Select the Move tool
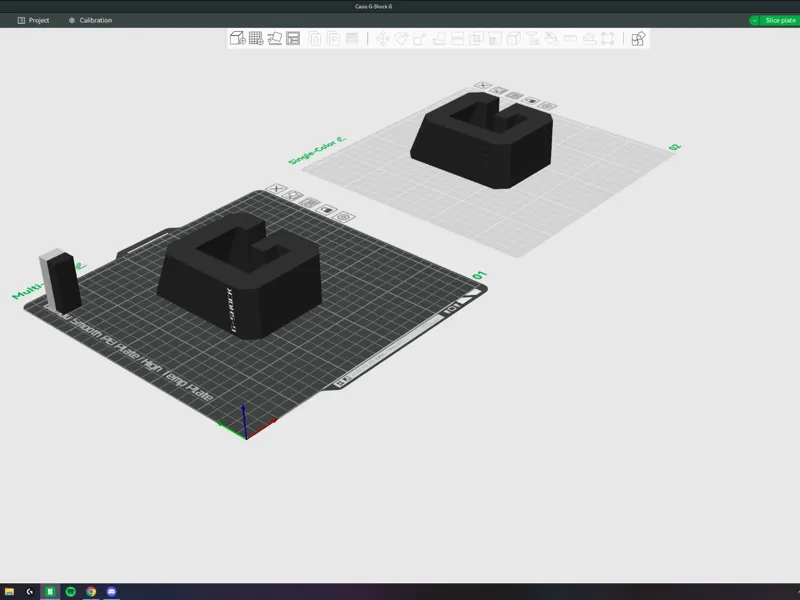800x600 pixels. tap(383, 38)
